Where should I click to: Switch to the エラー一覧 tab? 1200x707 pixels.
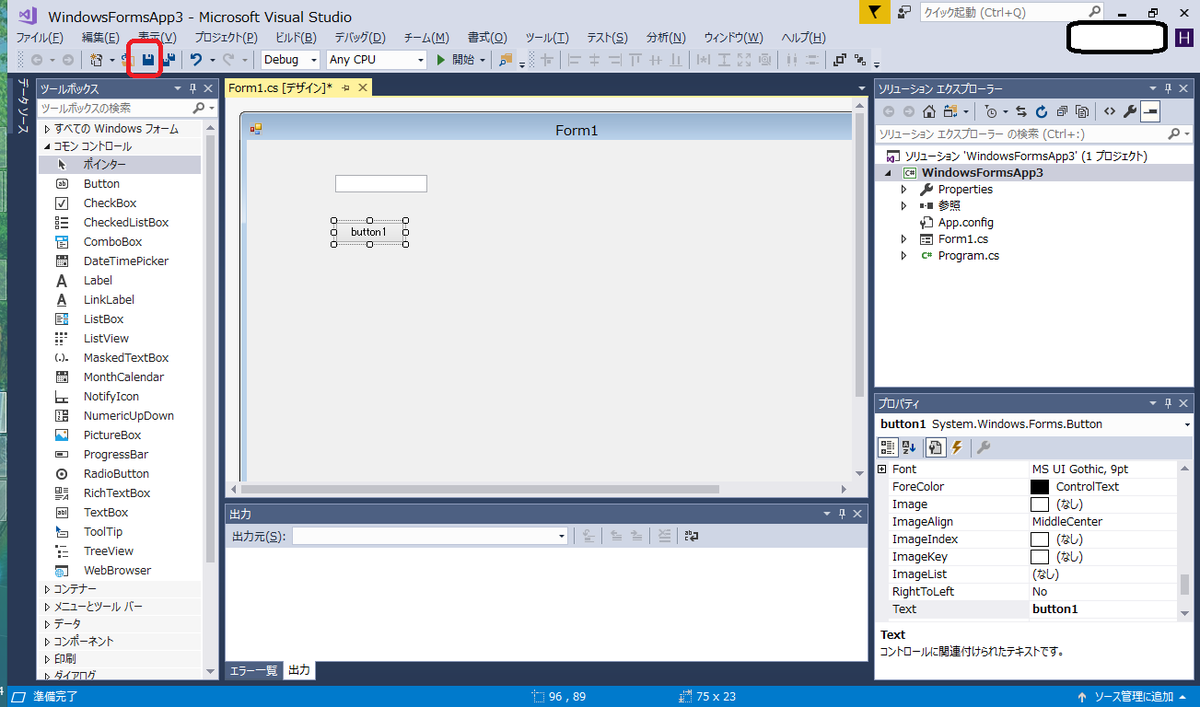254,670
